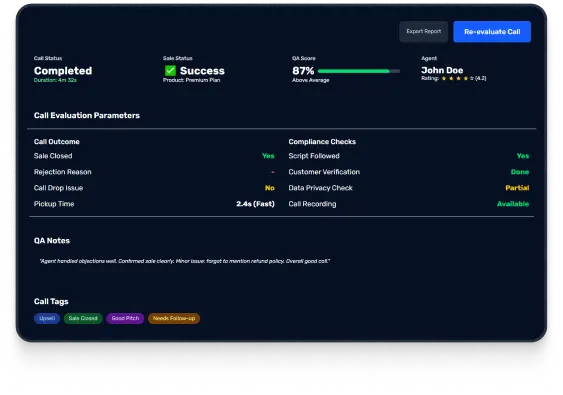563x395 pixels.
Task: Click the 'Customer Verification' row label
Action: click(324, 172)
